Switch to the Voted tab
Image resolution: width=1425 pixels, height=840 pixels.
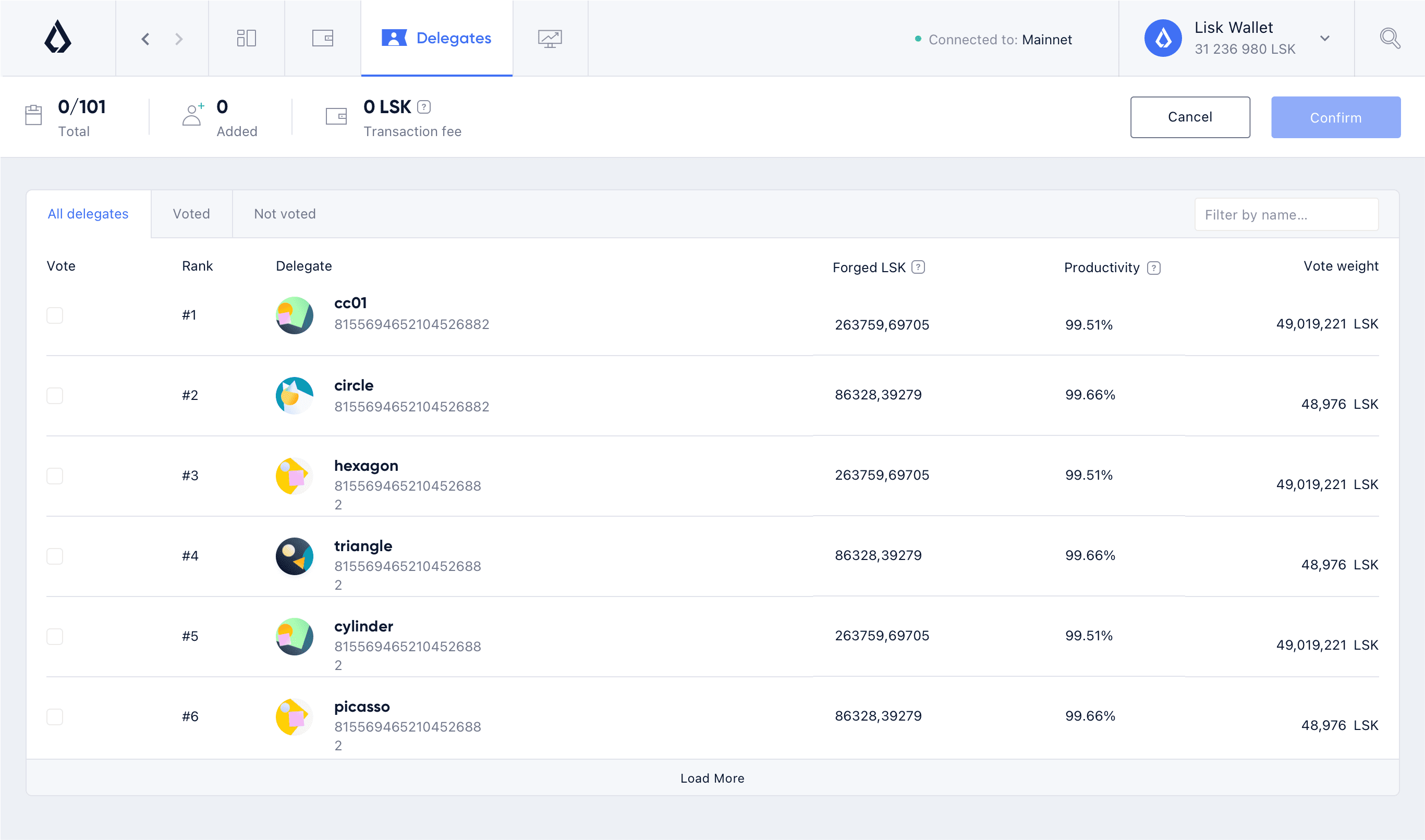191,213
